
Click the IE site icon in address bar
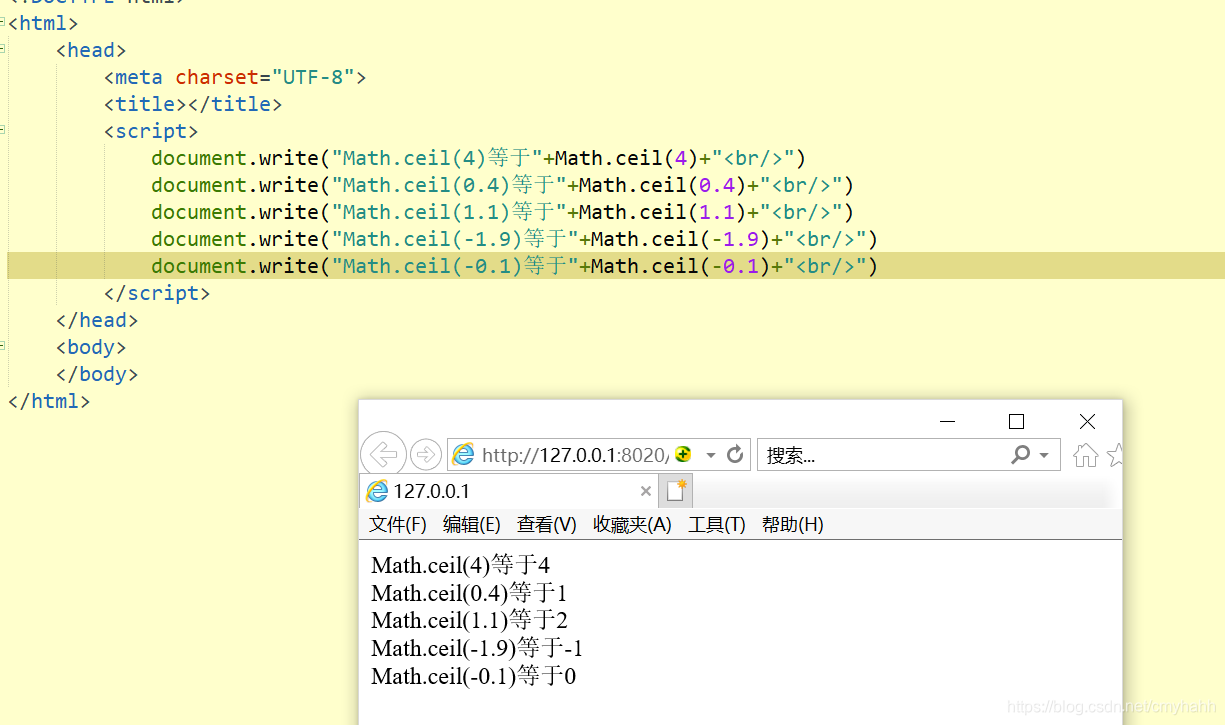[464, 455]
